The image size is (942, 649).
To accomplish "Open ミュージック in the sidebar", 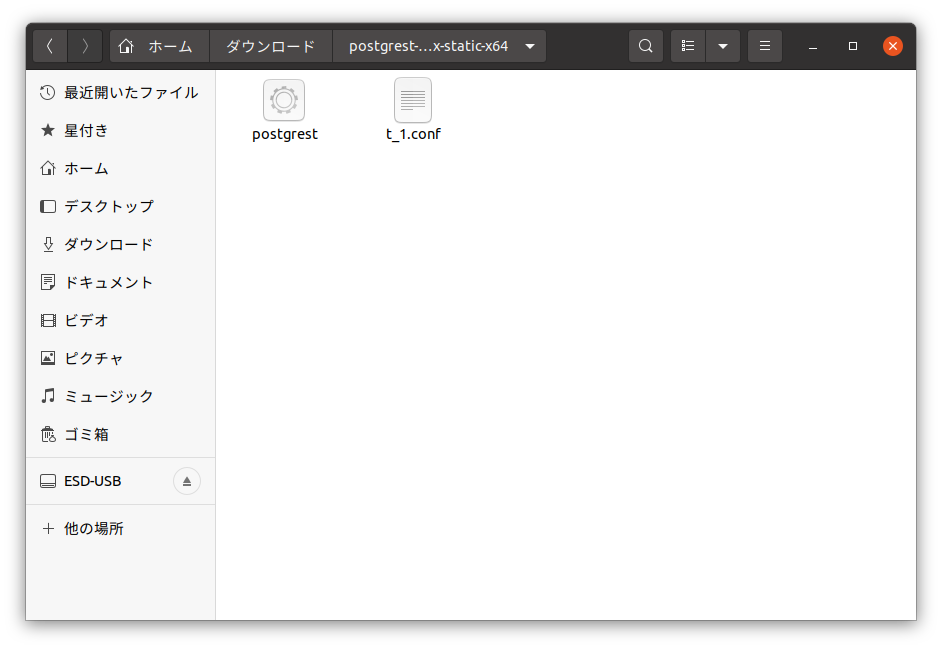I will click(x=120, y=396).
